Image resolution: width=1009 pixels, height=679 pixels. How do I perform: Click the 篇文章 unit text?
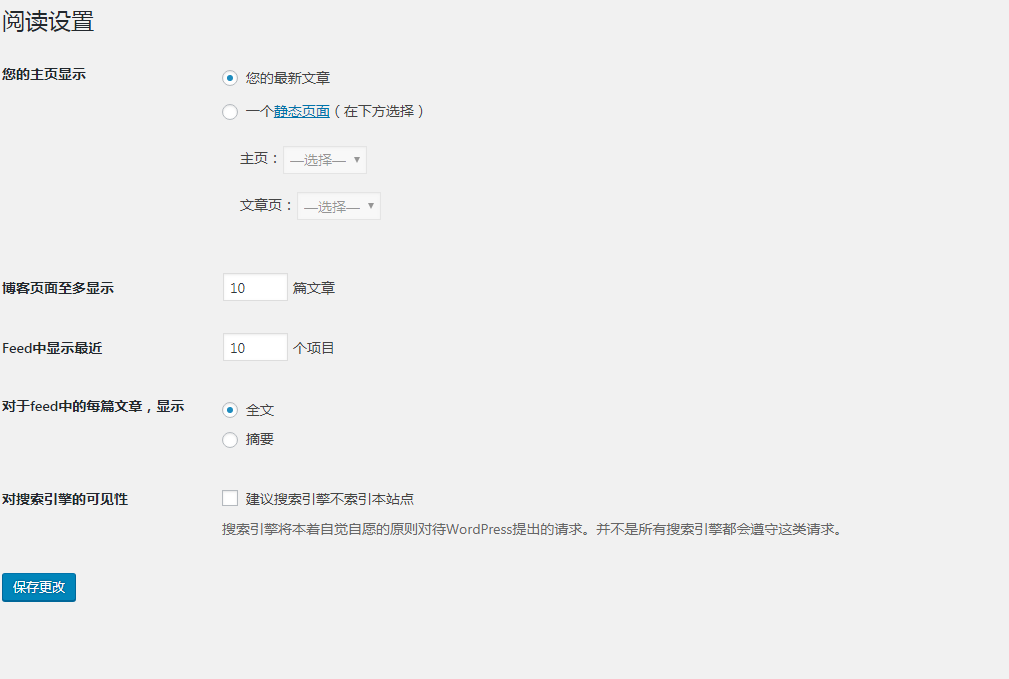coord(314,288)
